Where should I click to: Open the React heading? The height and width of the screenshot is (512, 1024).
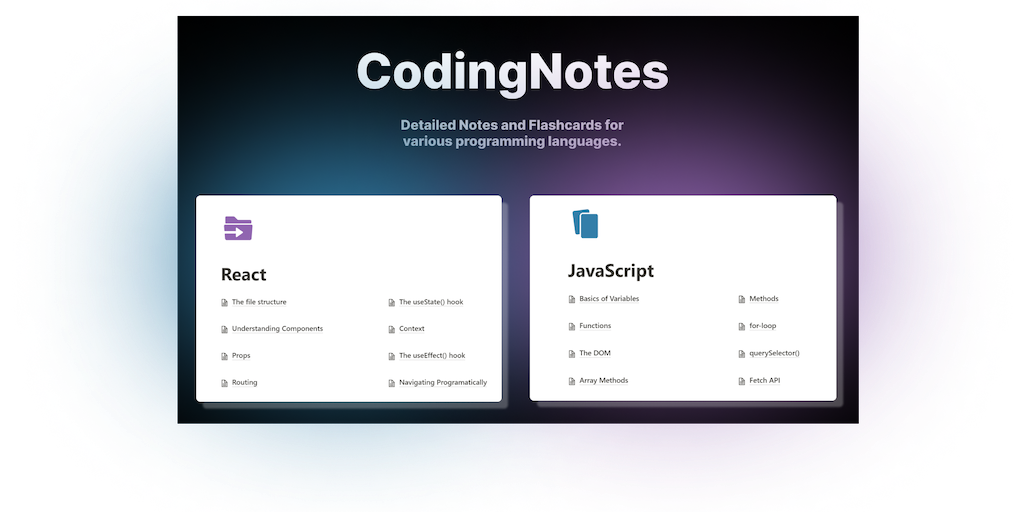point(244,274)
